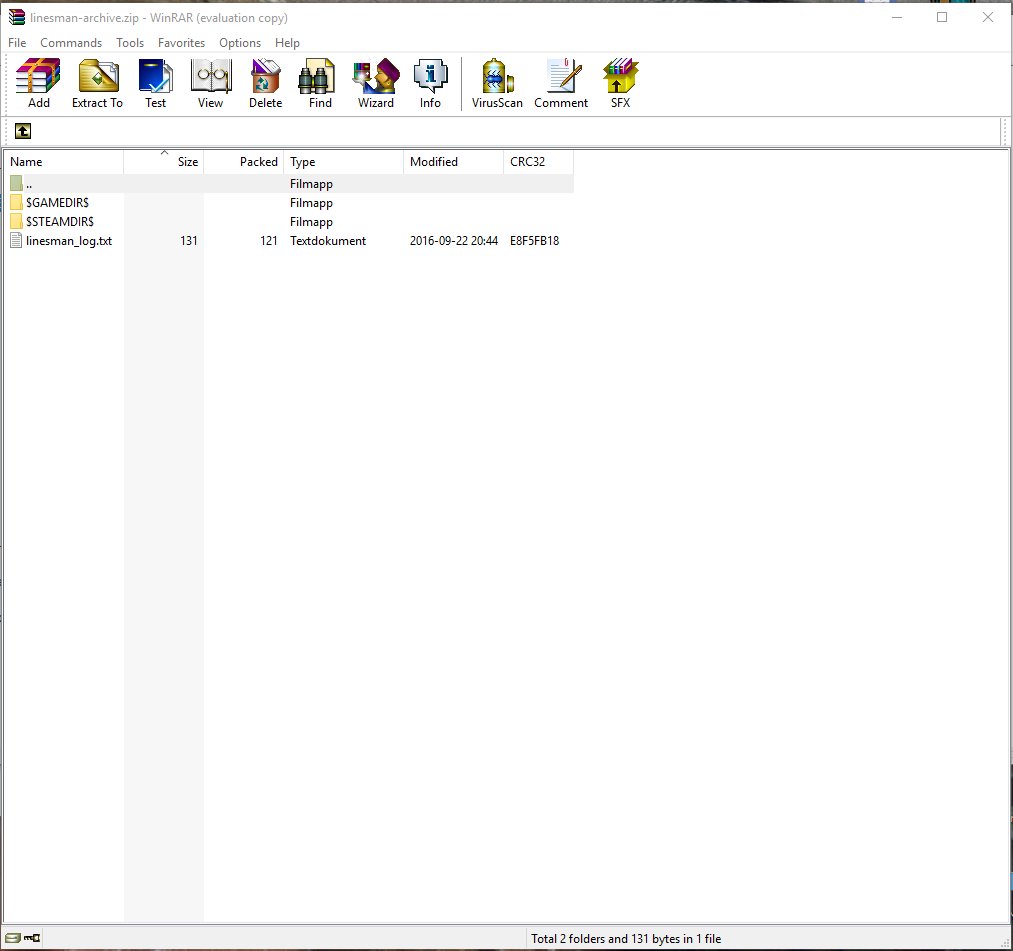
Task: Select the $GAMEDIR$ folder icon
Action: click(16, 203)
